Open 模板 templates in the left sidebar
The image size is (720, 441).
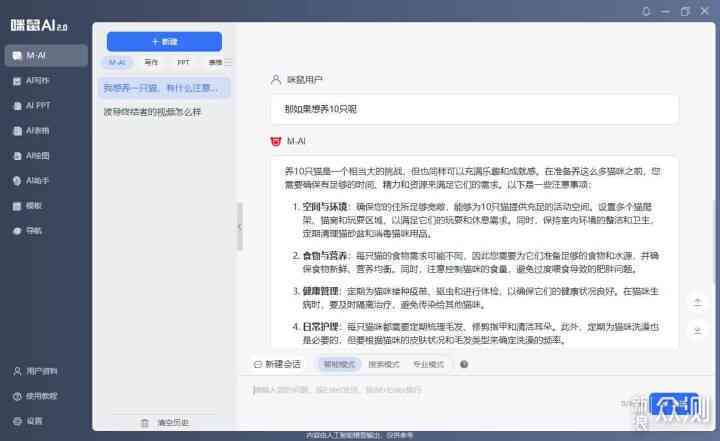click(28, 206)
